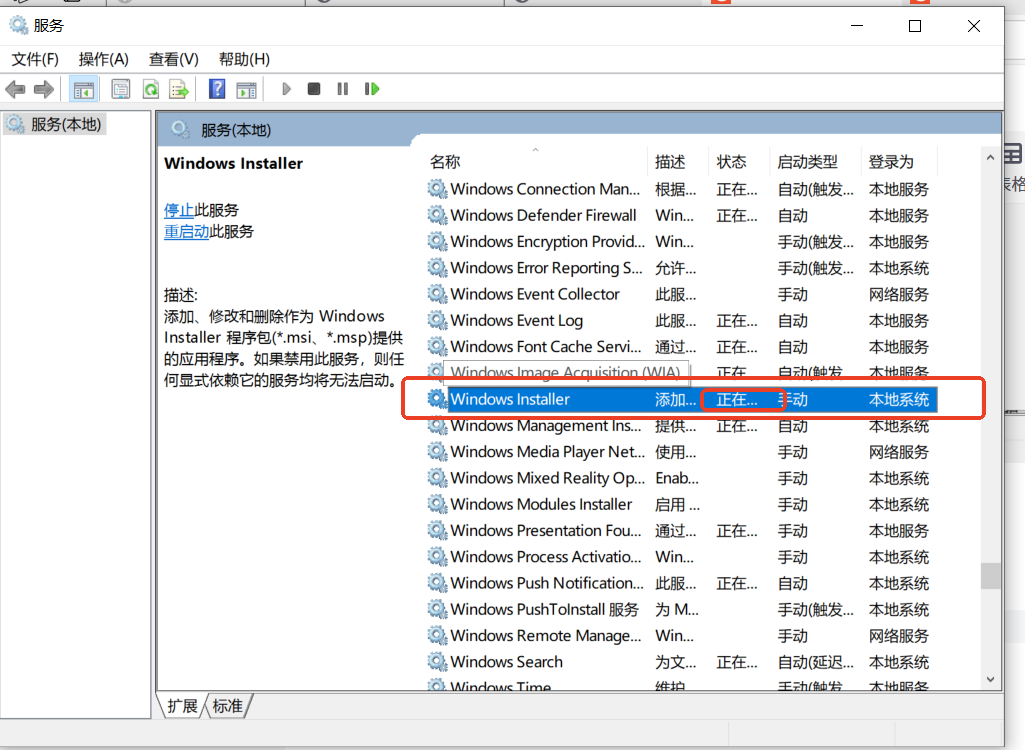The height and width of the screenshot is (750, 1025).
Task: Click the Refresh toolbar icon
Action: point(151,89)
